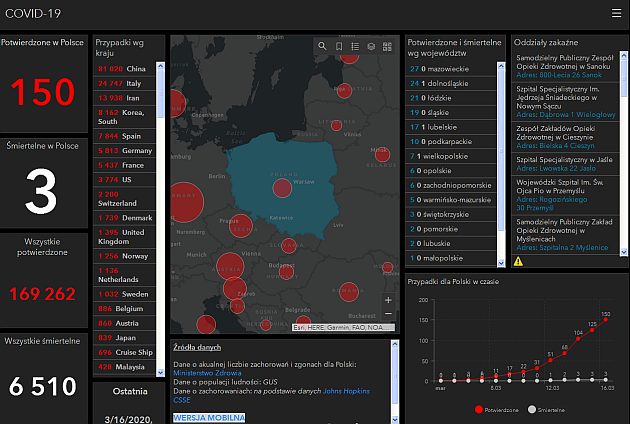Screen dimensions: 630x424
Task: Toggle Śmiertelne series in chart legend
Action: coord(546,410)
